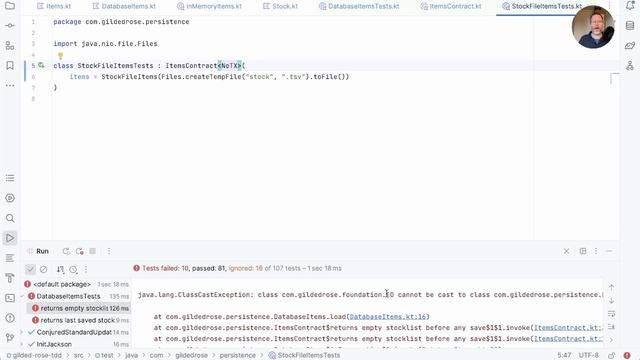Image resolution: width=640 pixels, height=360 pixels.
Task: Switch to Items.kt tab
Action: point(54,6)
